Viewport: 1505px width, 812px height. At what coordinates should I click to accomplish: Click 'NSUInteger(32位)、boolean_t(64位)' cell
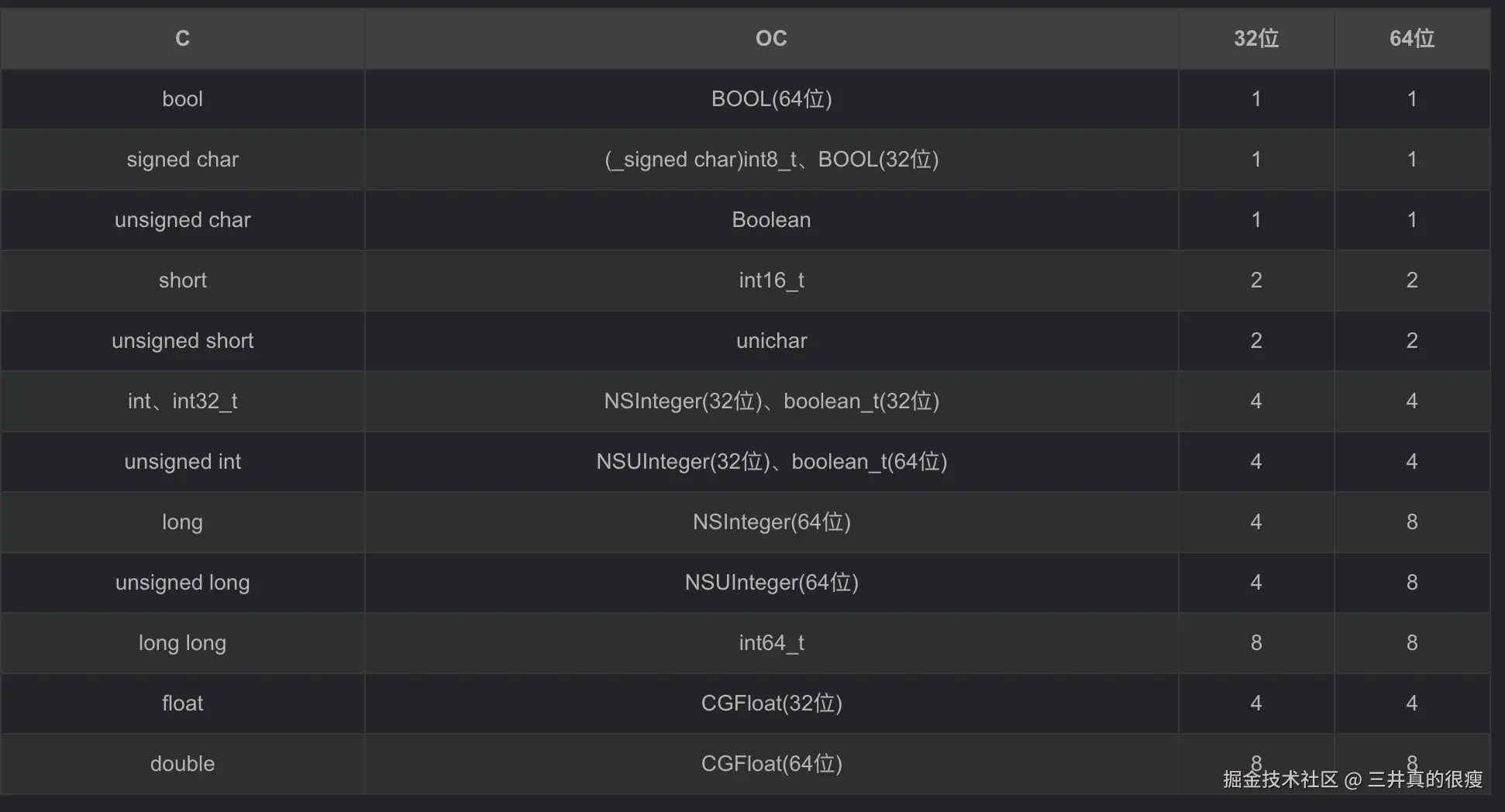pyautogui.click(x=771, y=462)
